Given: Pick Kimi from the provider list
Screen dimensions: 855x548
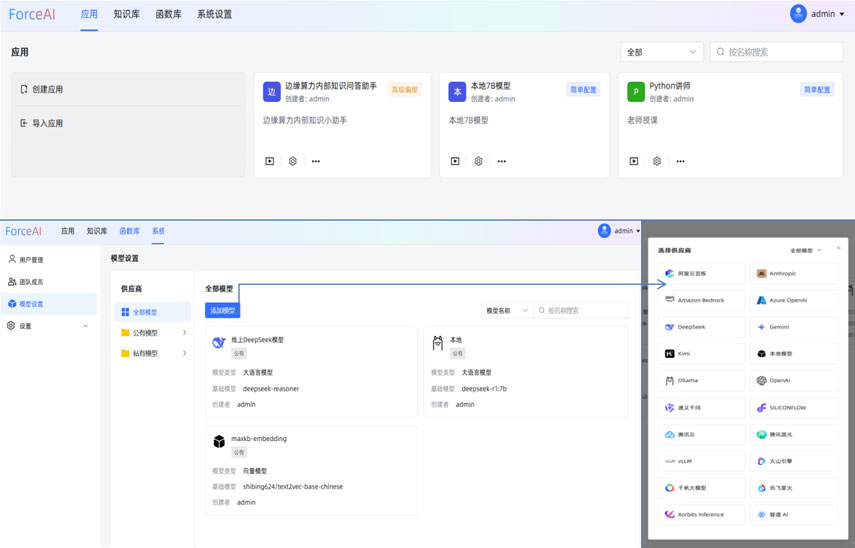Looking at the screenshot, I should point(701,354).
